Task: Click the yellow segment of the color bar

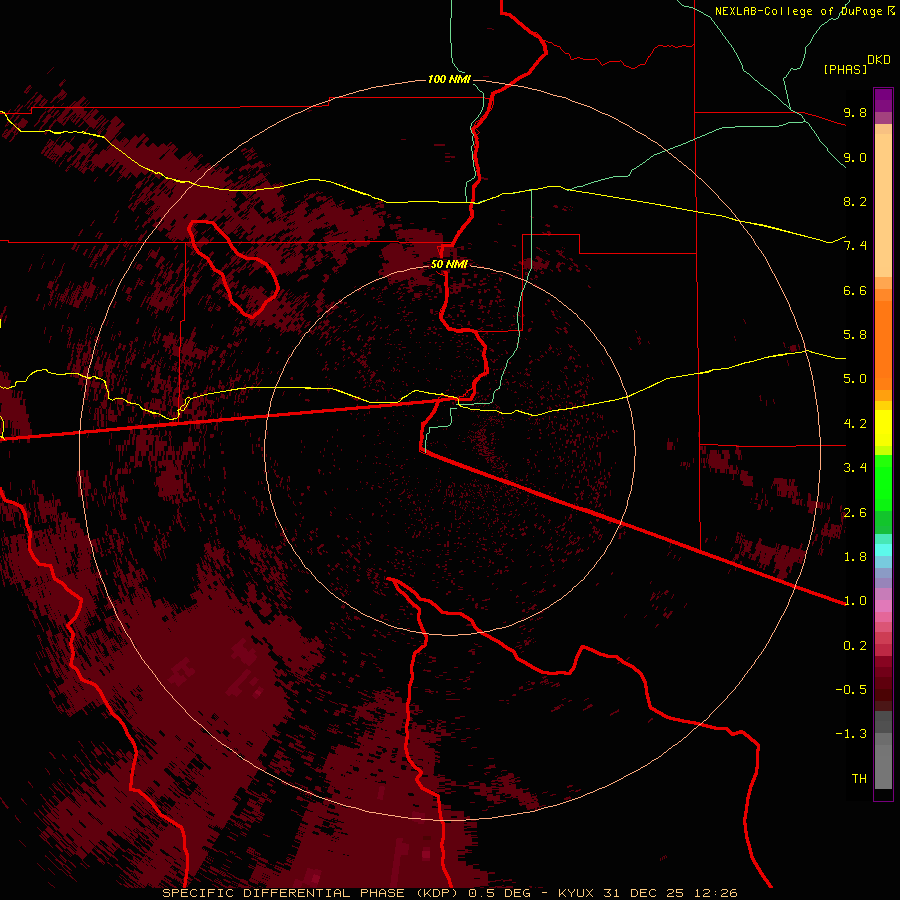Action: (883, 428)
